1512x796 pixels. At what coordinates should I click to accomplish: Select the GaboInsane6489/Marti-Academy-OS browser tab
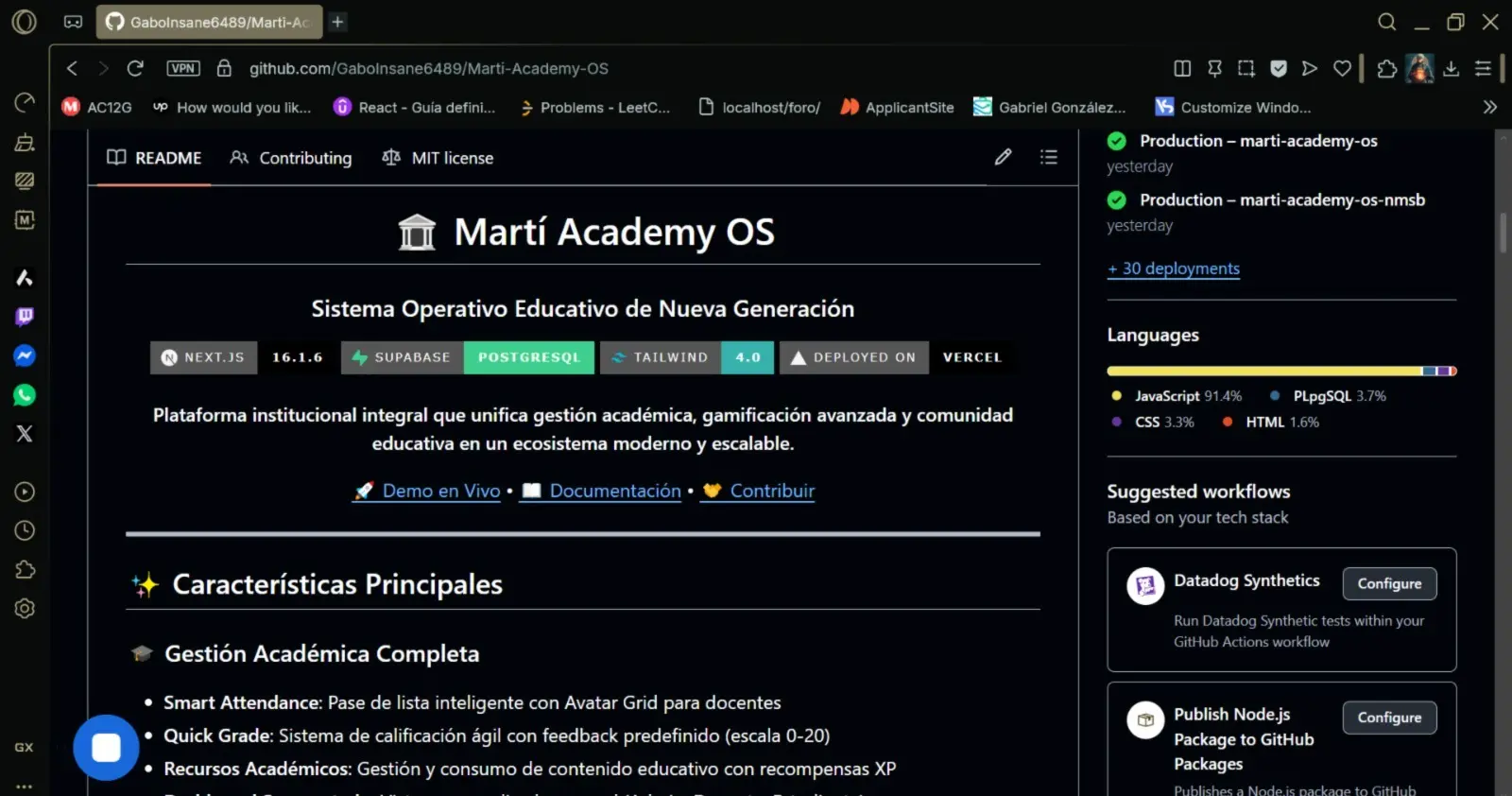pyautogui.click(x=209, y=22)
